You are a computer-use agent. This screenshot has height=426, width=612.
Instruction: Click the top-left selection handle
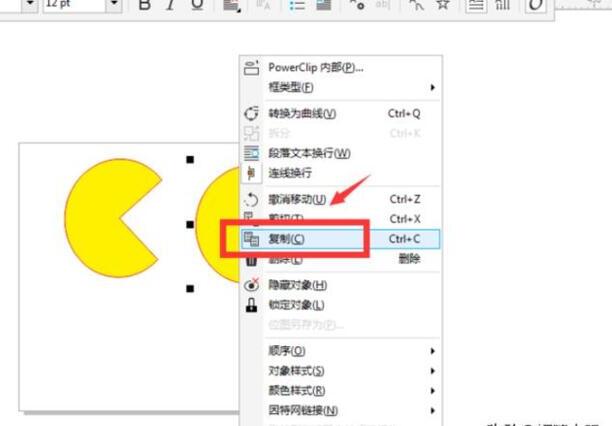[190, 159]
